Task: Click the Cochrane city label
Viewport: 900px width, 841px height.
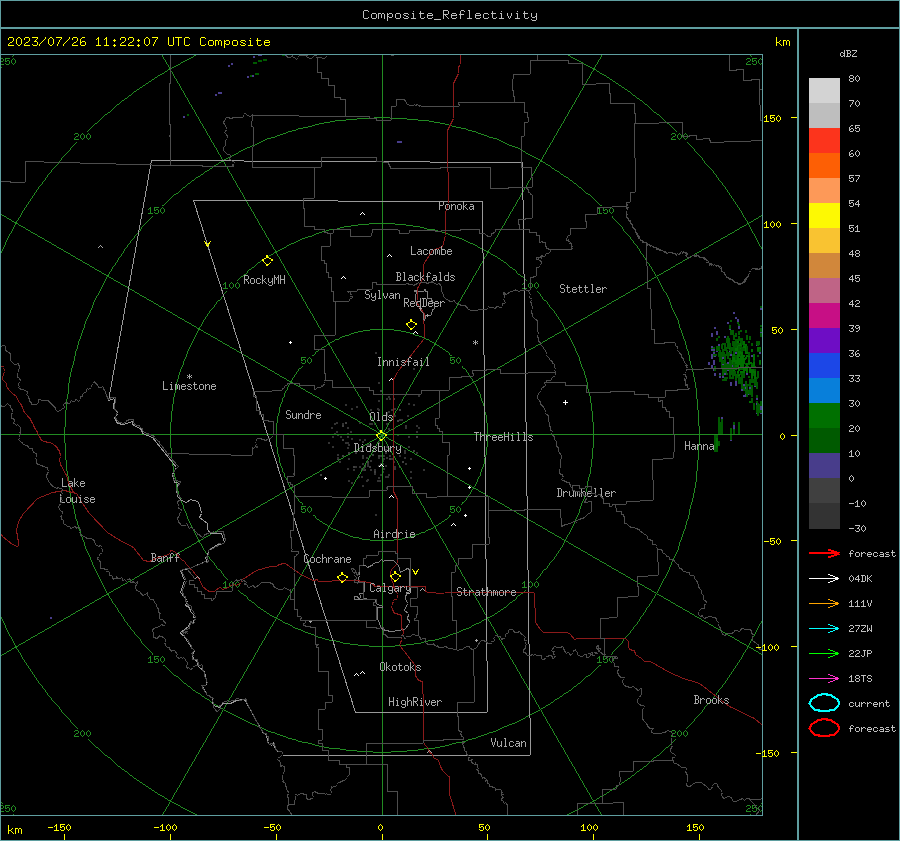Action: click(x=327, y=559)
